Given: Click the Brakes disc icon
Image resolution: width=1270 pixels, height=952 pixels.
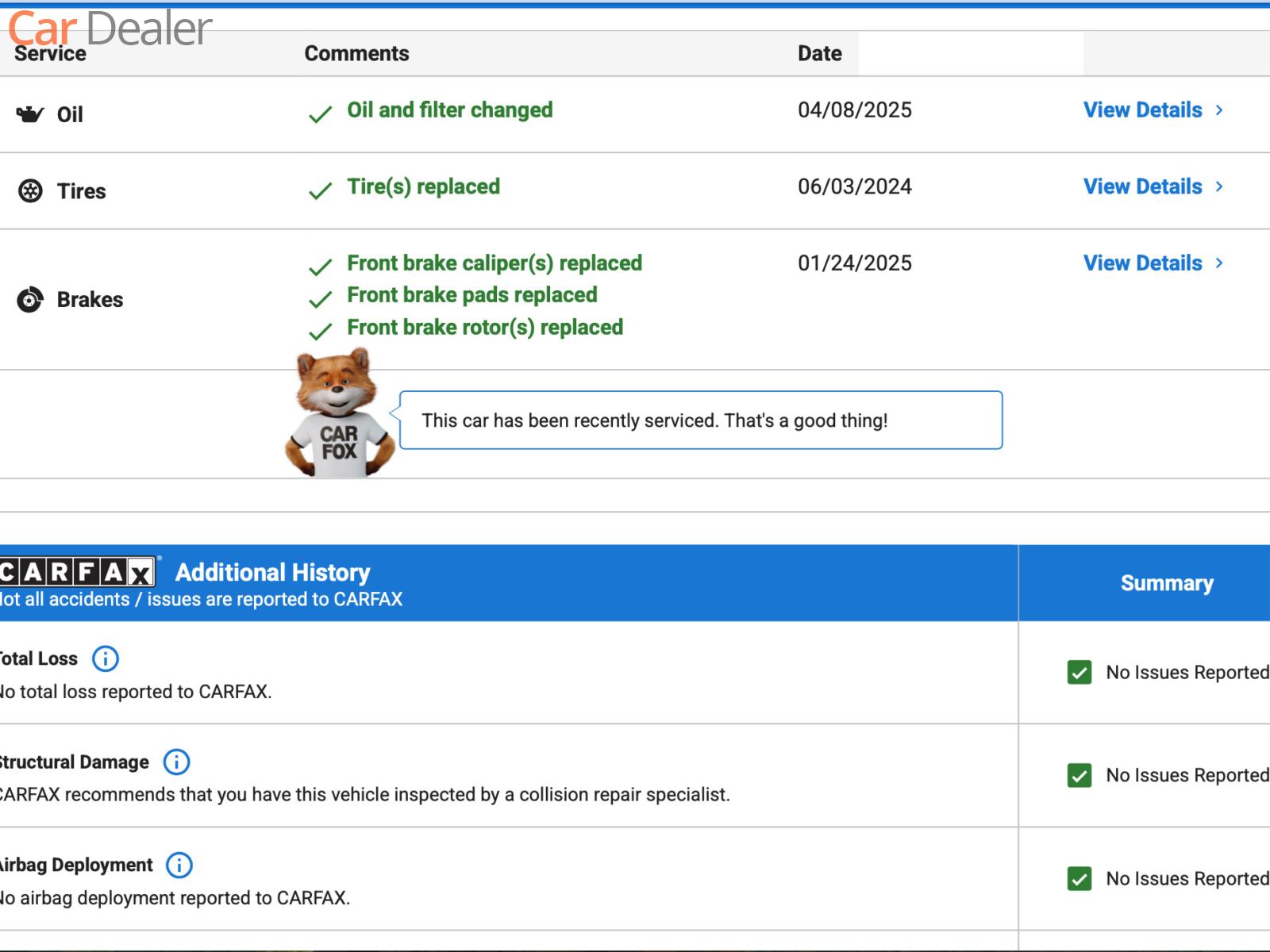Looking at the screenshot, I should pyautogui.click(x=30, y=300).
